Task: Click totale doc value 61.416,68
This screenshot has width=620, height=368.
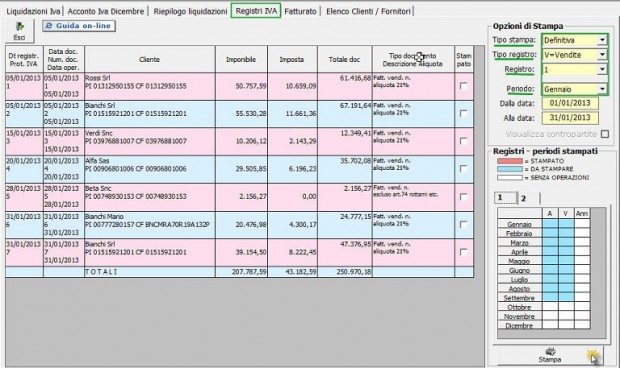Action: point(355,78)
